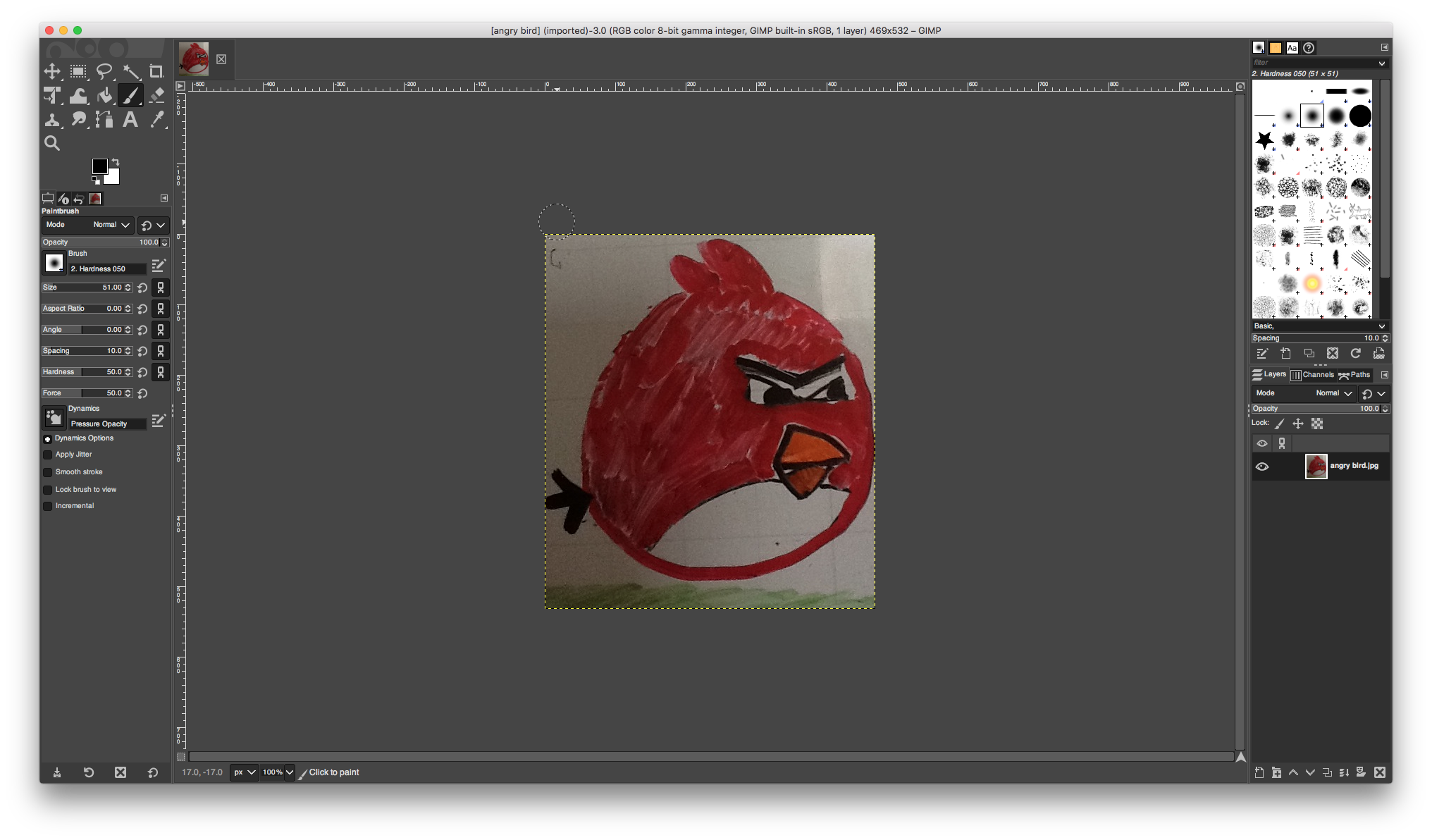Switch to the Channels tab

(x=1312, y=375)
